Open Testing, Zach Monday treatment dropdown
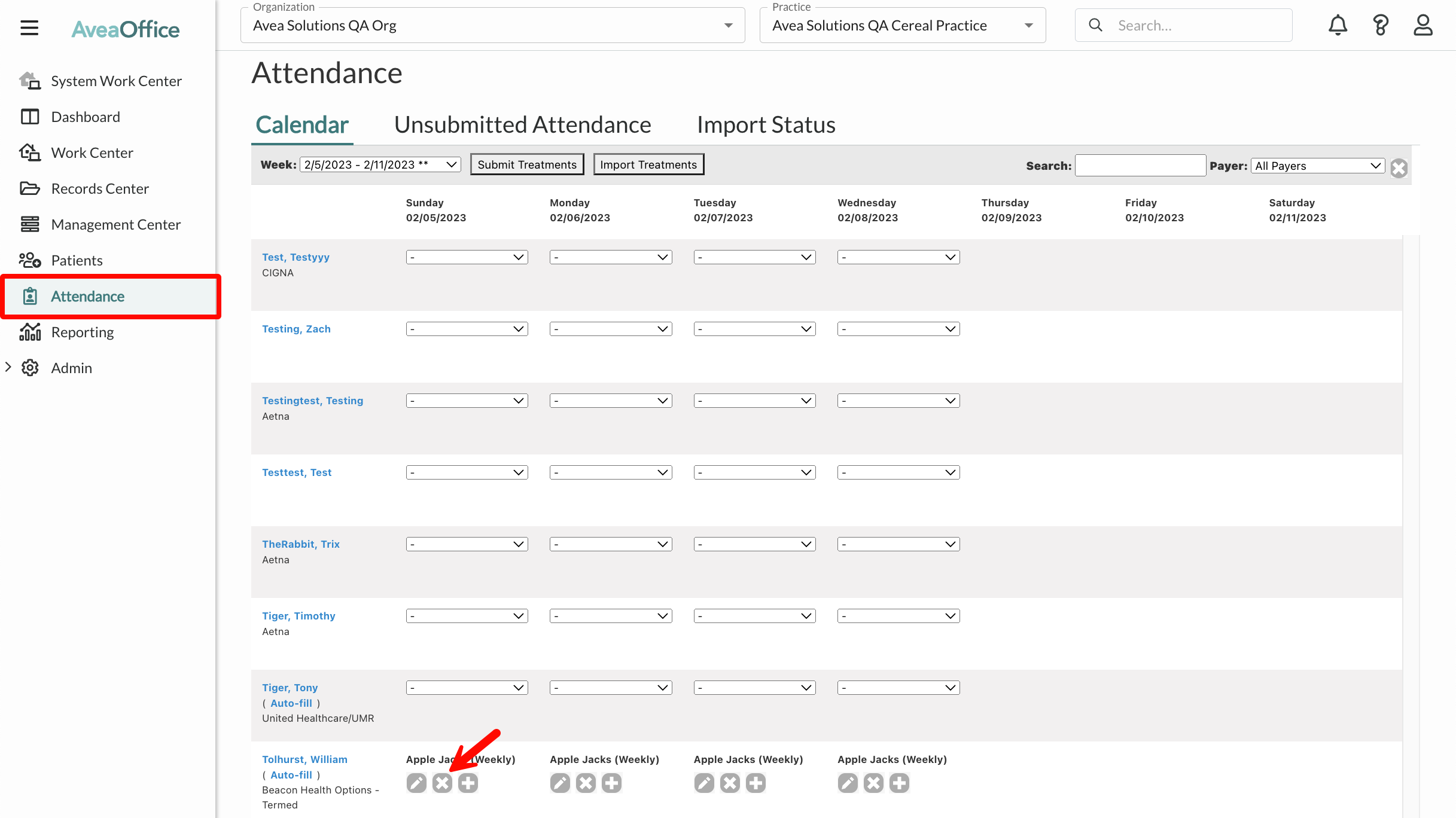This screenshot has width=1456, height=818. [x=611, y=329]
